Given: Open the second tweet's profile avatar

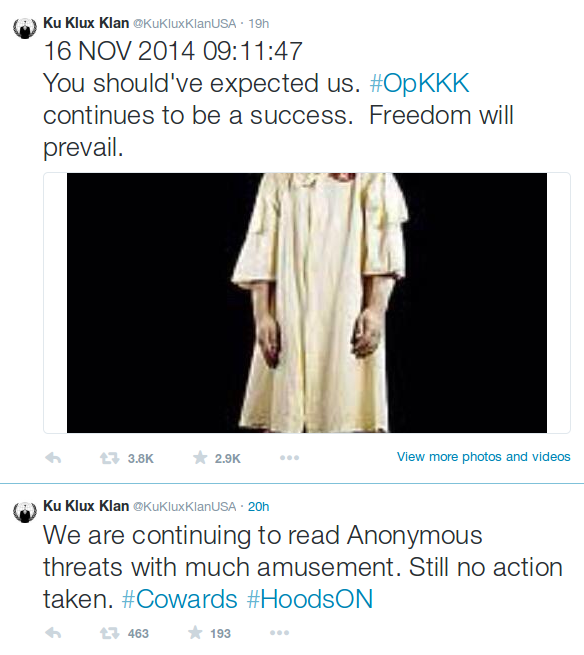Looking at the screenshot, I should 25,511.
